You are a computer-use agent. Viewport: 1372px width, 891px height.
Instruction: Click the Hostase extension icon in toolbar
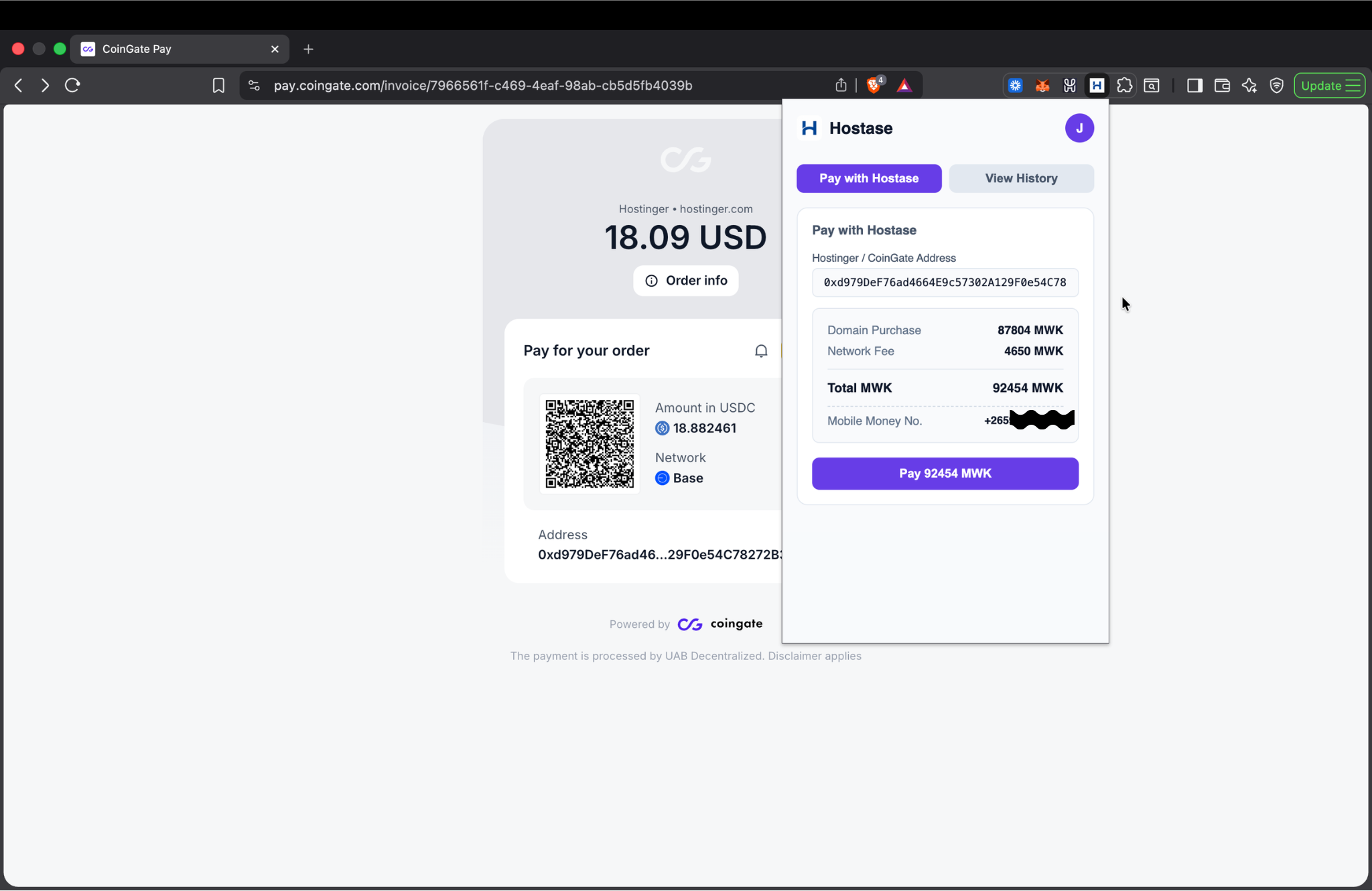coord(1097,86)
